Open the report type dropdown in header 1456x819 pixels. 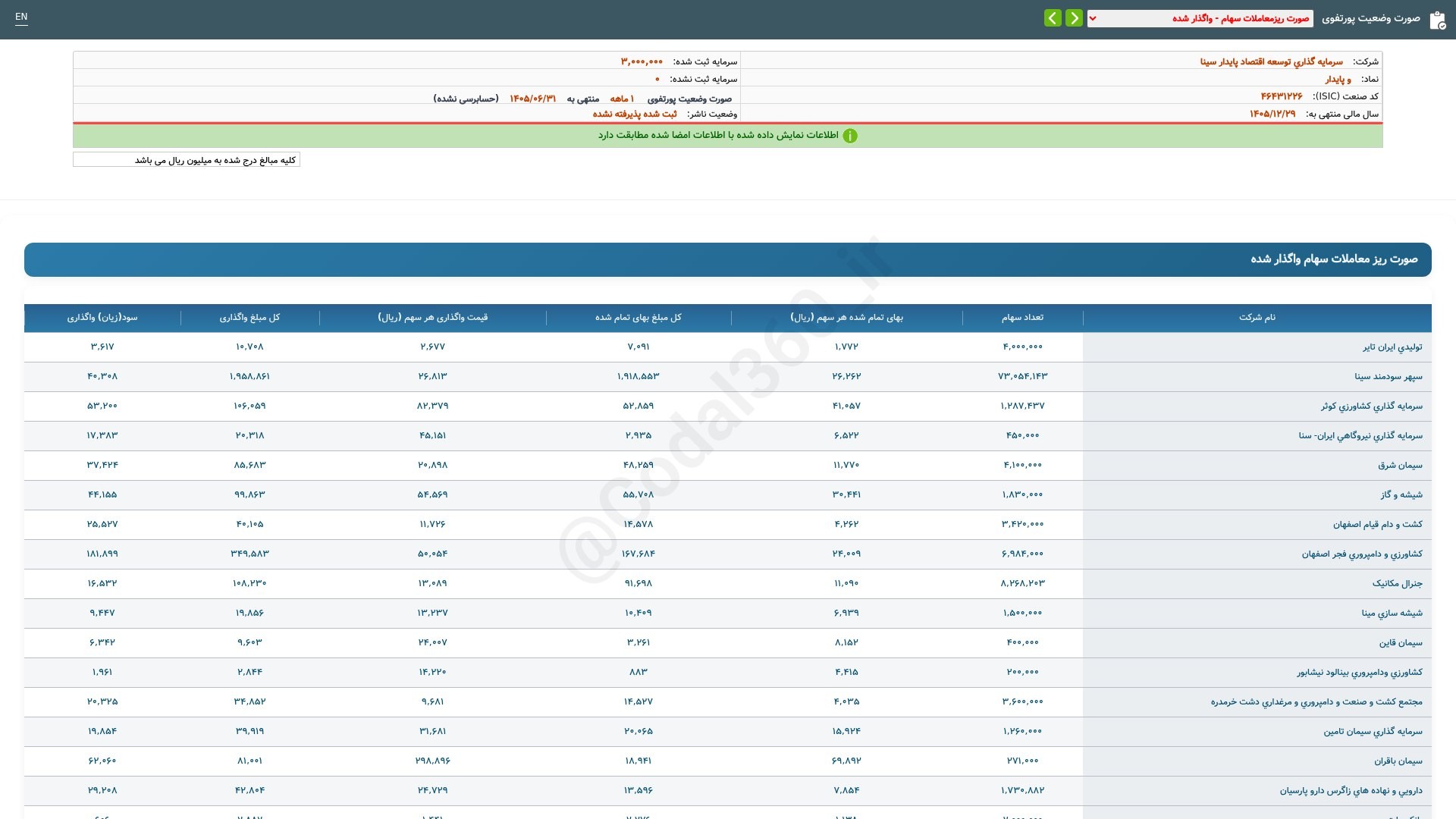(1200, 18)
